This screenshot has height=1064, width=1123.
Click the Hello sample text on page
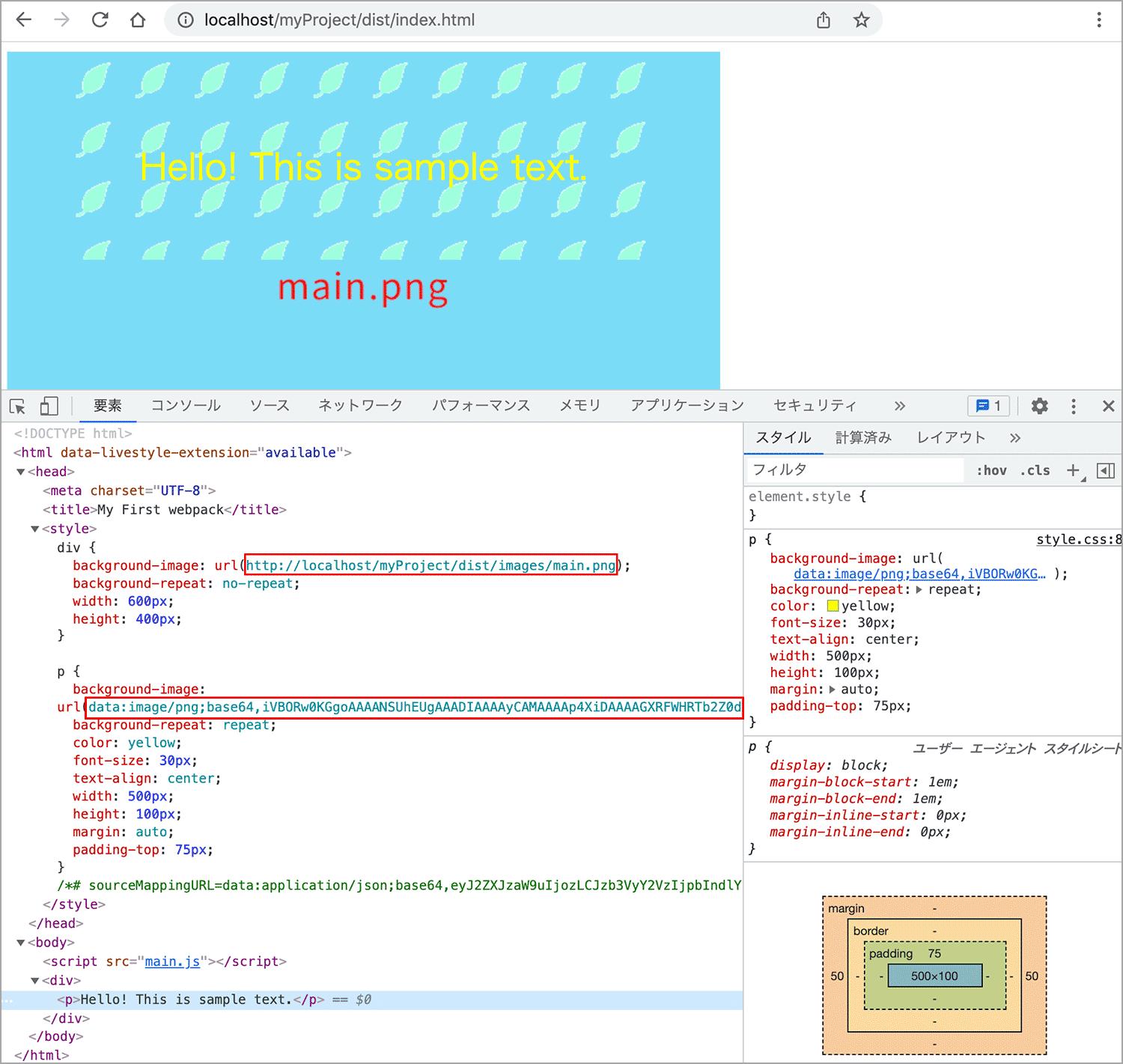coord(363,167)
